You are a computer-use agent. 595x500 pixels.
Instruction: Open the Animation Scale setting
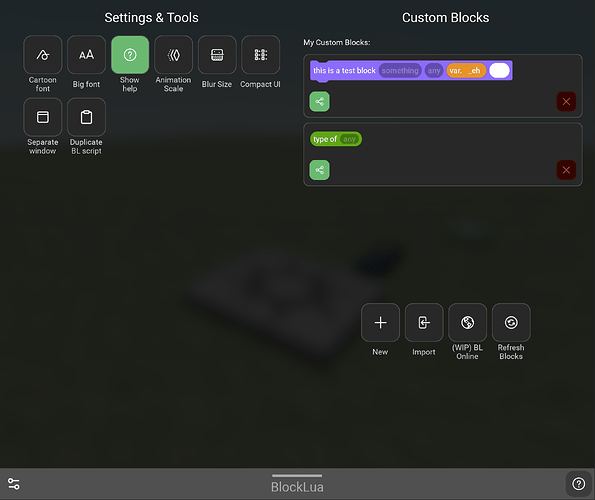[173, 55]
